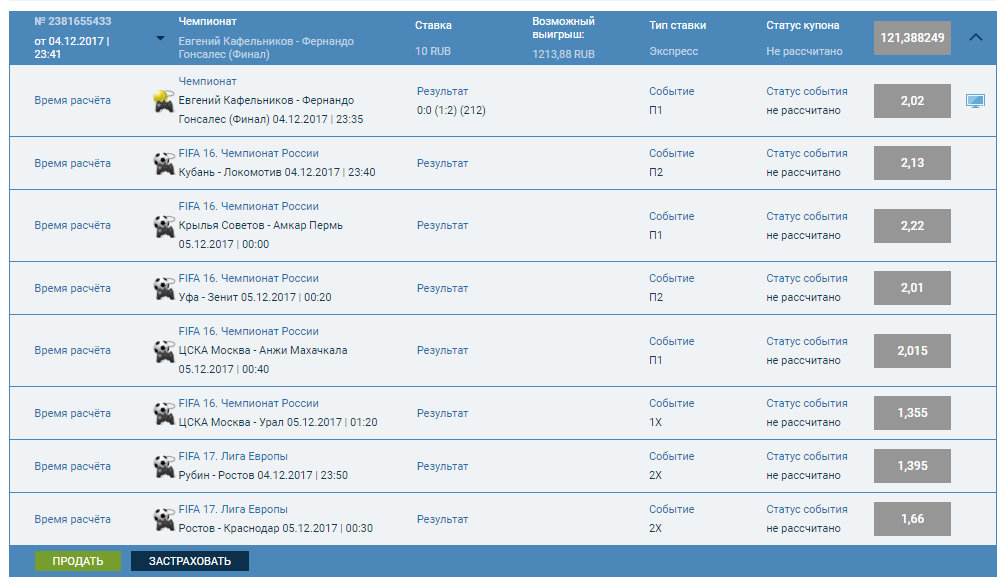Click result score 0:0 (1:2) (212)
The height and width of the screenshot is (583, 1003).
(x=451, y=110)
